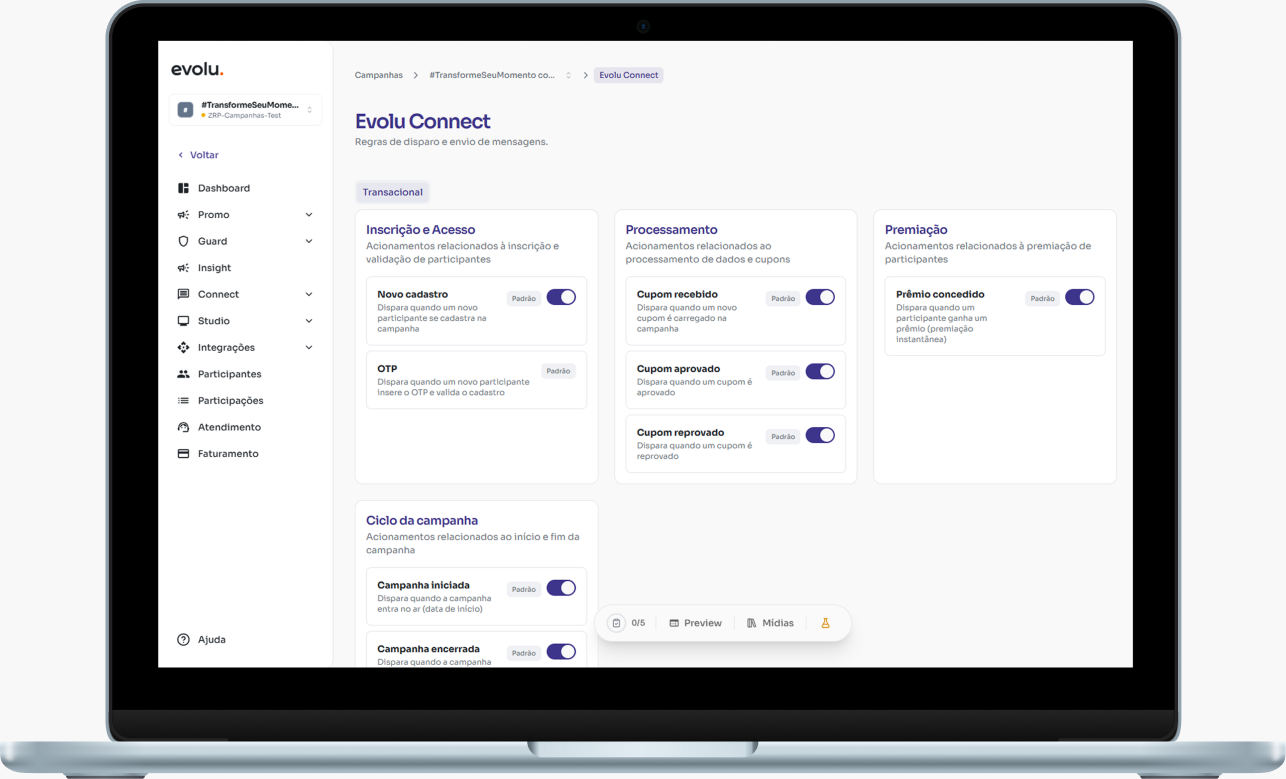Open Mídias from the floating toolbar
Image resolution: width=1286 pixels, height=779 pixels.
coord(770,623)
